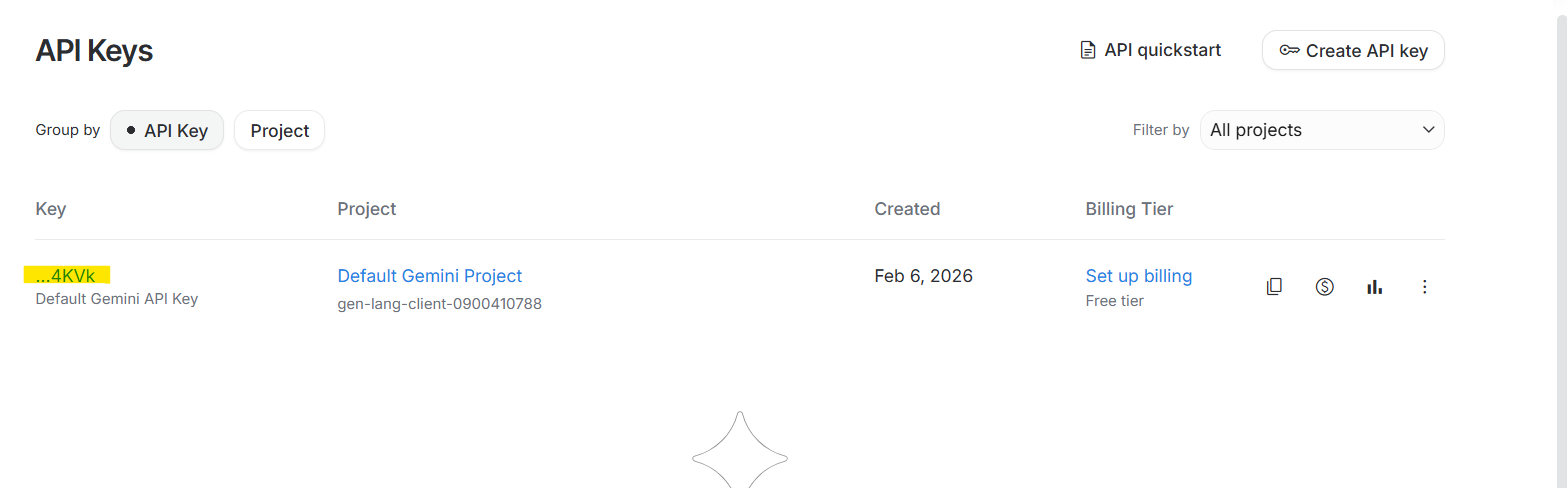Click the Billing Tier column header

click(1129, 209)
